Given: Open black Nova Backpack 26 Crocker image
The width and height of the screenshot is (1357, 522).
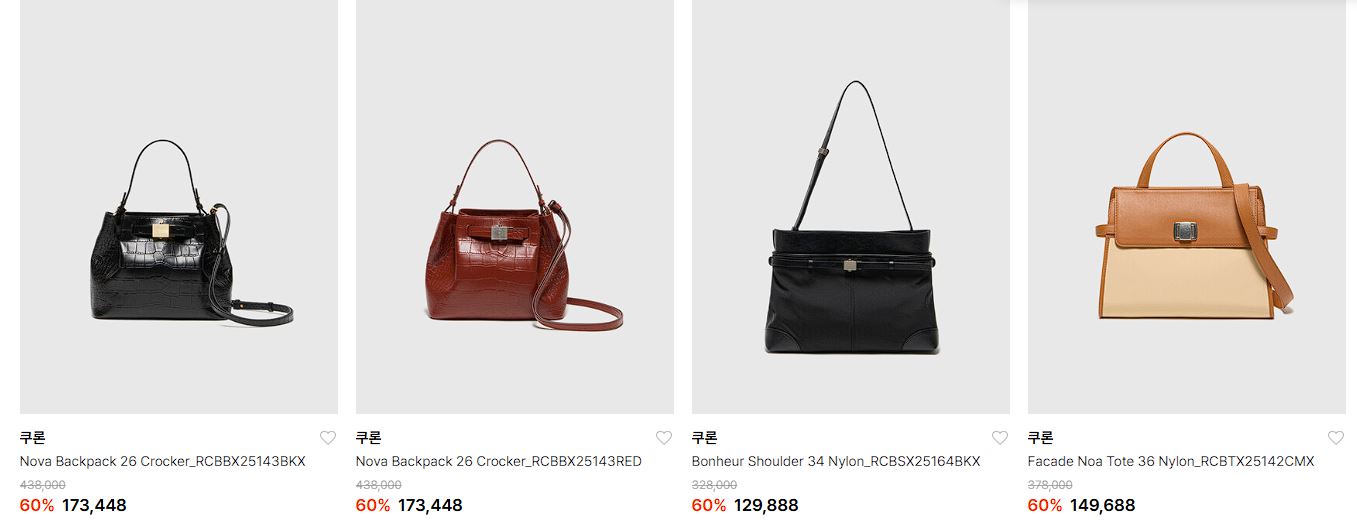Looking at the screenshot, I should coord(179,207).
